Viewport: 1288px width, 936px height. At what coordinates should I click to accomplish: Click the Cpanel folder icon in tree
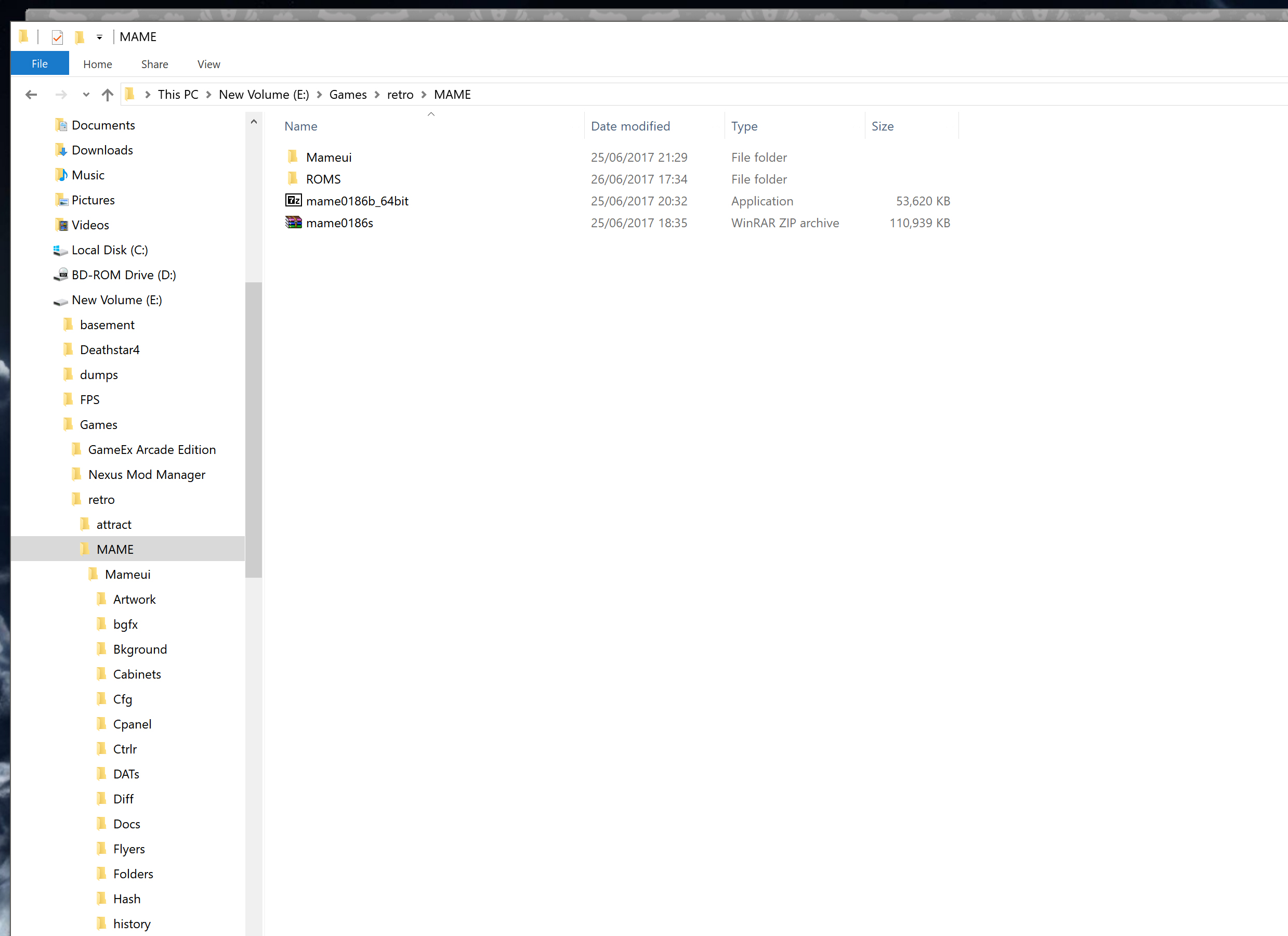tap(102, 724)
